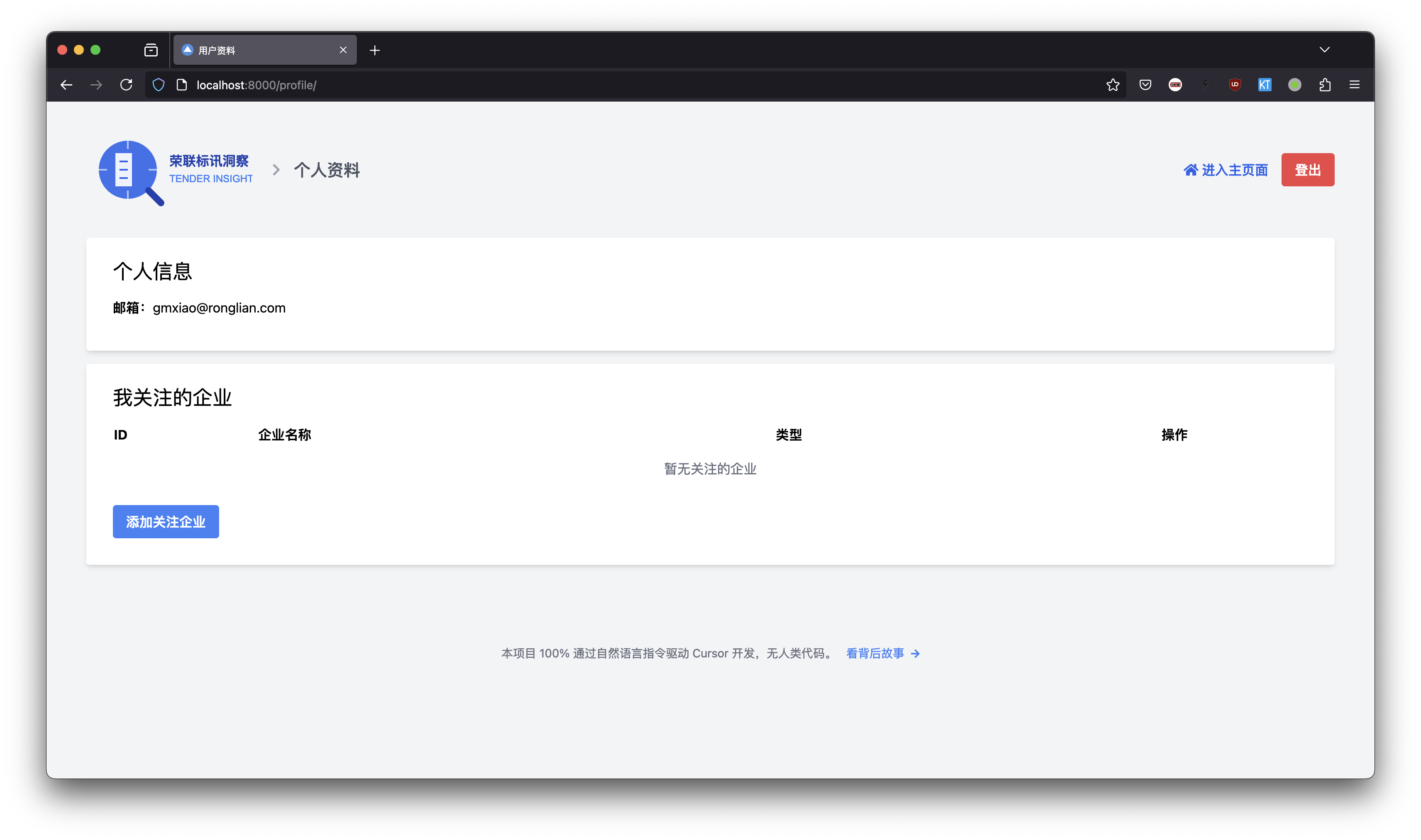
Task: Go back to previous page
Action: tap(66, 85)
